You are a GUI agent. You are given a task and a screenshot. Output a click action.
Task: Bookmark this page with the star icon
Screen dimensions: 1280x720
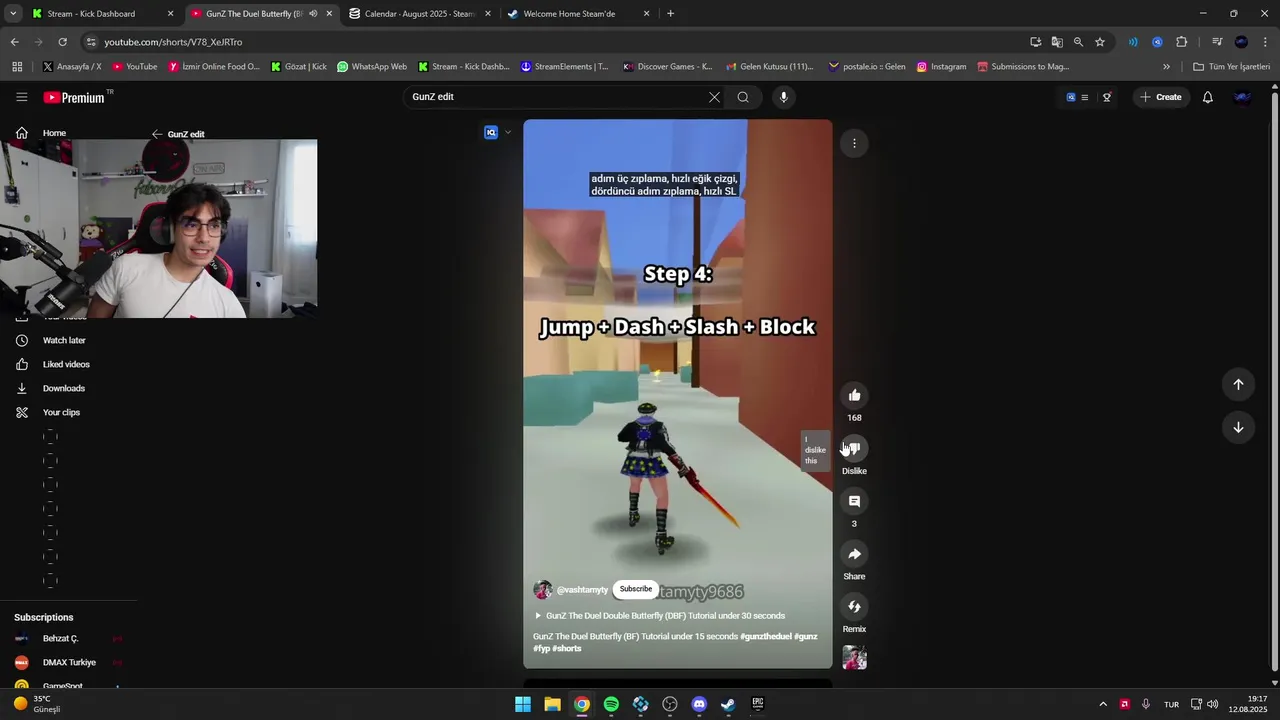point(1100,42)
